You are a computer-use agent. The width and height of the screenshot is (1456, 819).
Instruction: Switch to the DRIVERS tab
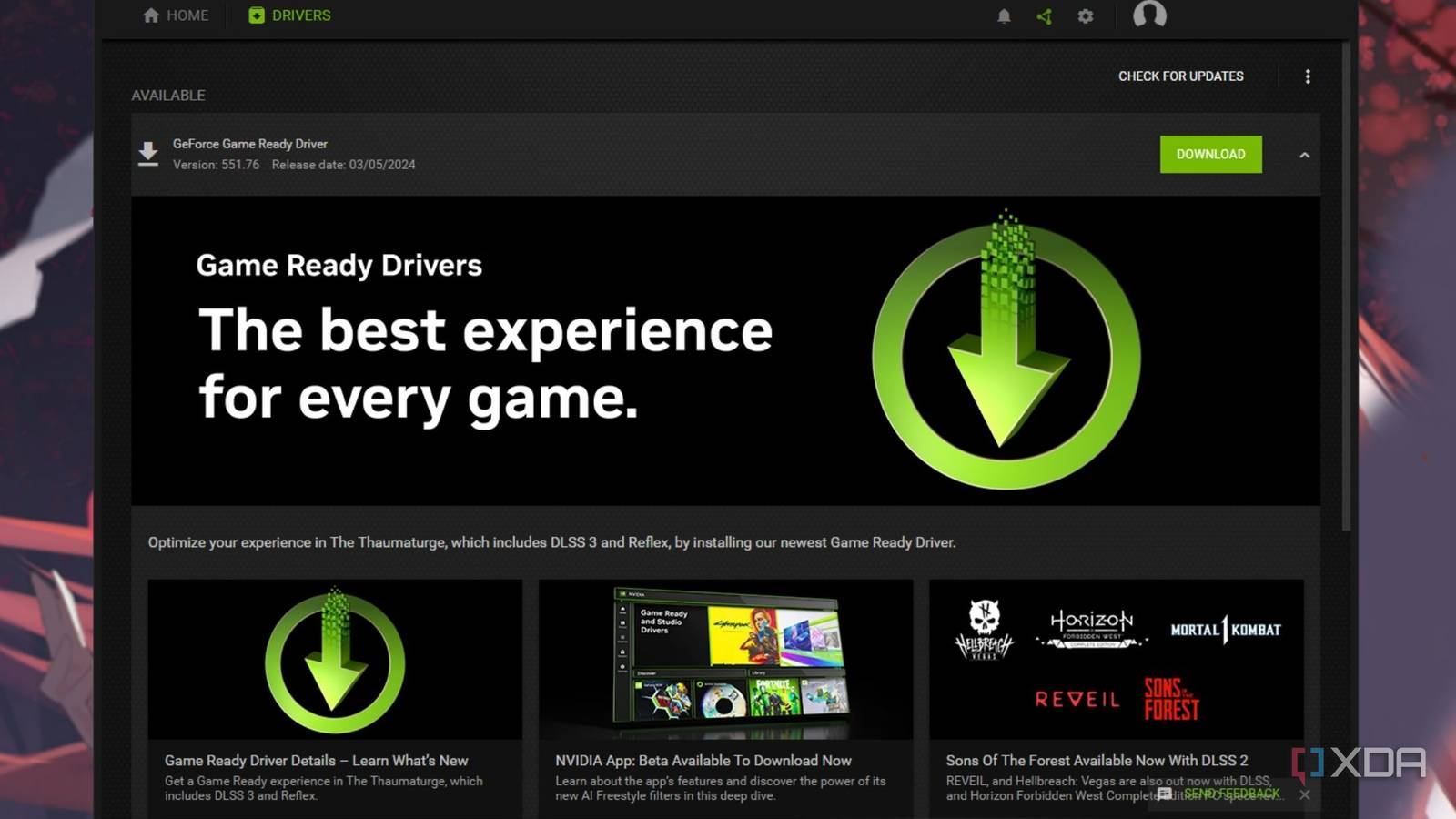click(x=300, y=15)
